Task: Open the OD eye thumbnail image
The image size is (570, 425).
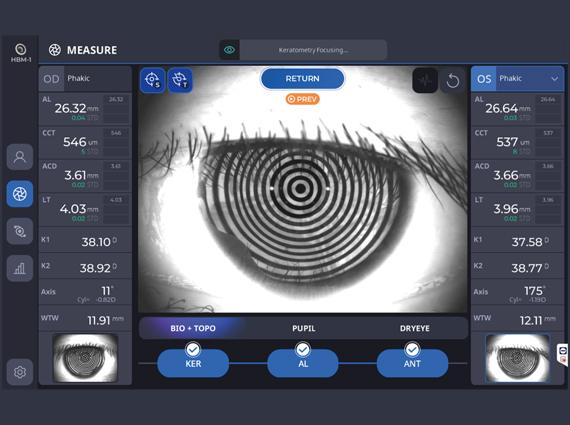Action: click(x=85, y=358)
